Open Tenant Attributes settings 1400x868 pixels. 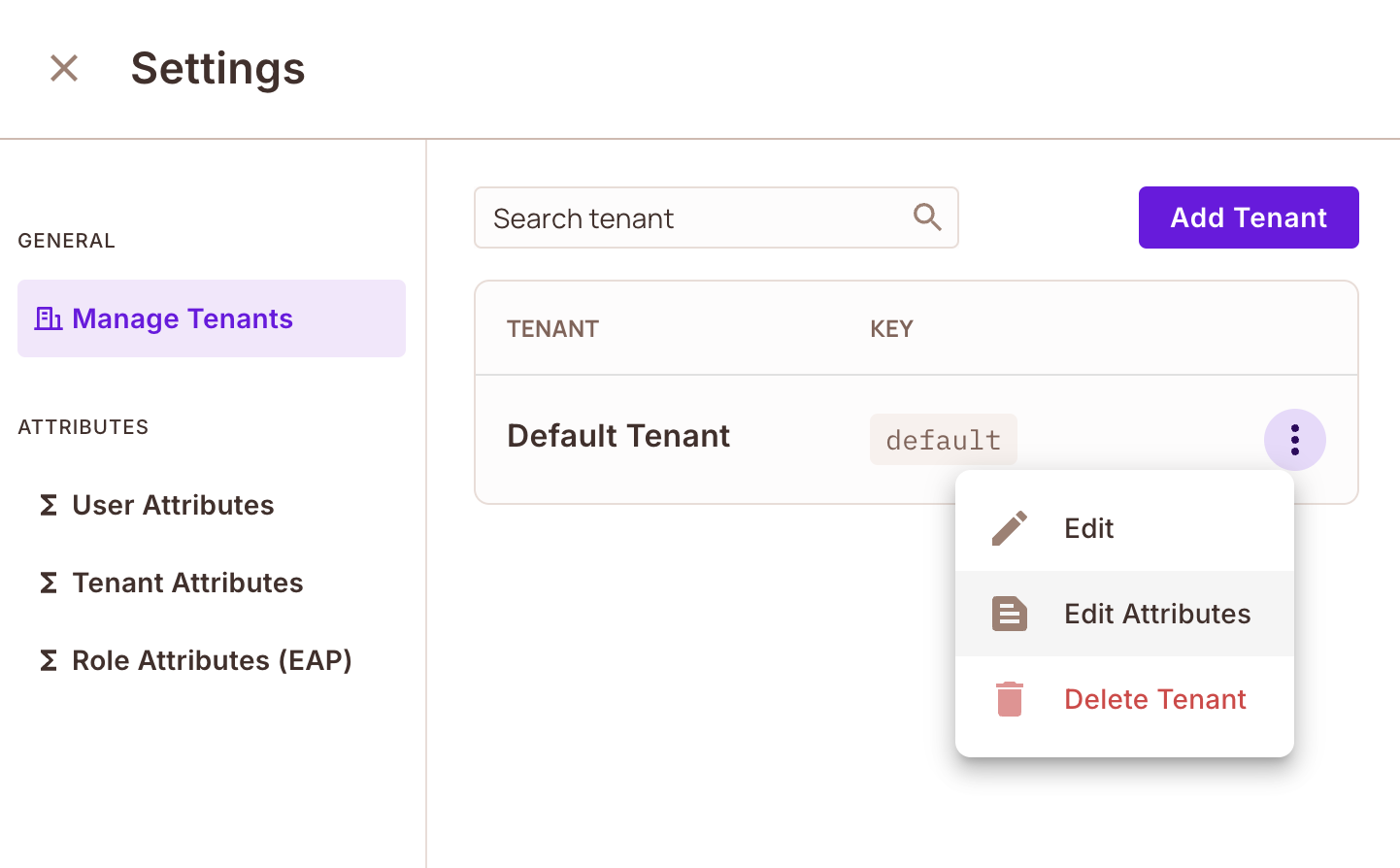point(186,582)
